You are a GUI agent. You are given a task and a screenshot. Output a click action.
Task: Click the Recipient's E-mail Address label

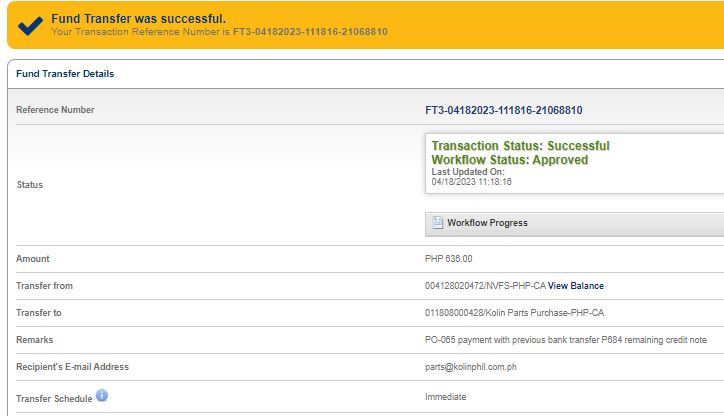click(72, 367)
